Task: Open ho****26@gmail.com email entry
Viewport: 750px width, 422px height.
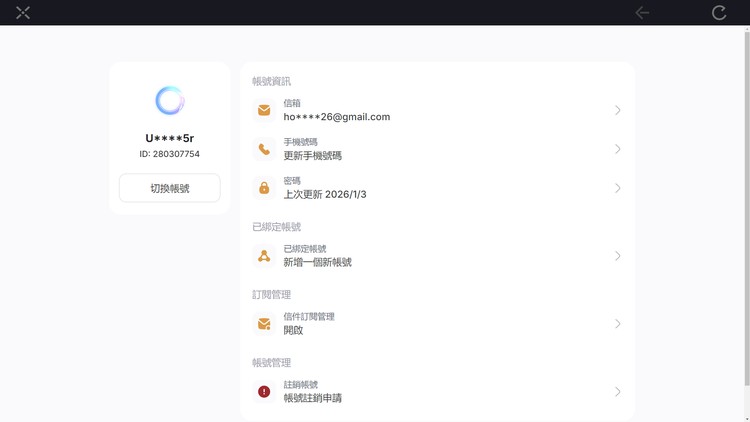Action: 337,117
